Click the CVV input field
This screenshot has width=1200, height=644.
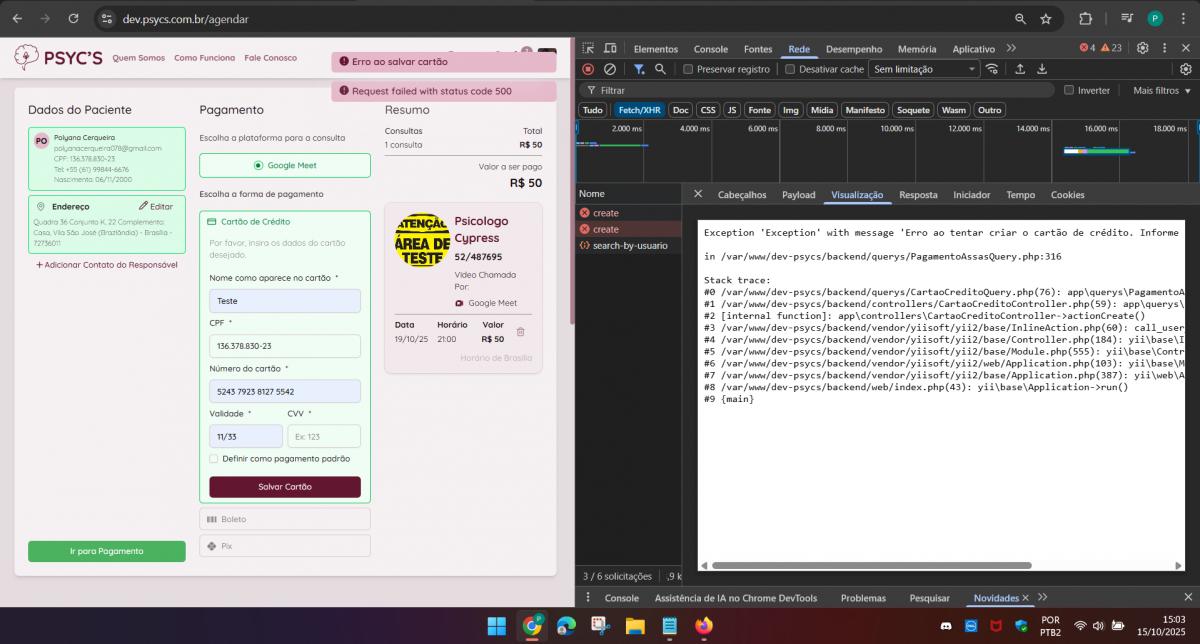pos(324,436)
